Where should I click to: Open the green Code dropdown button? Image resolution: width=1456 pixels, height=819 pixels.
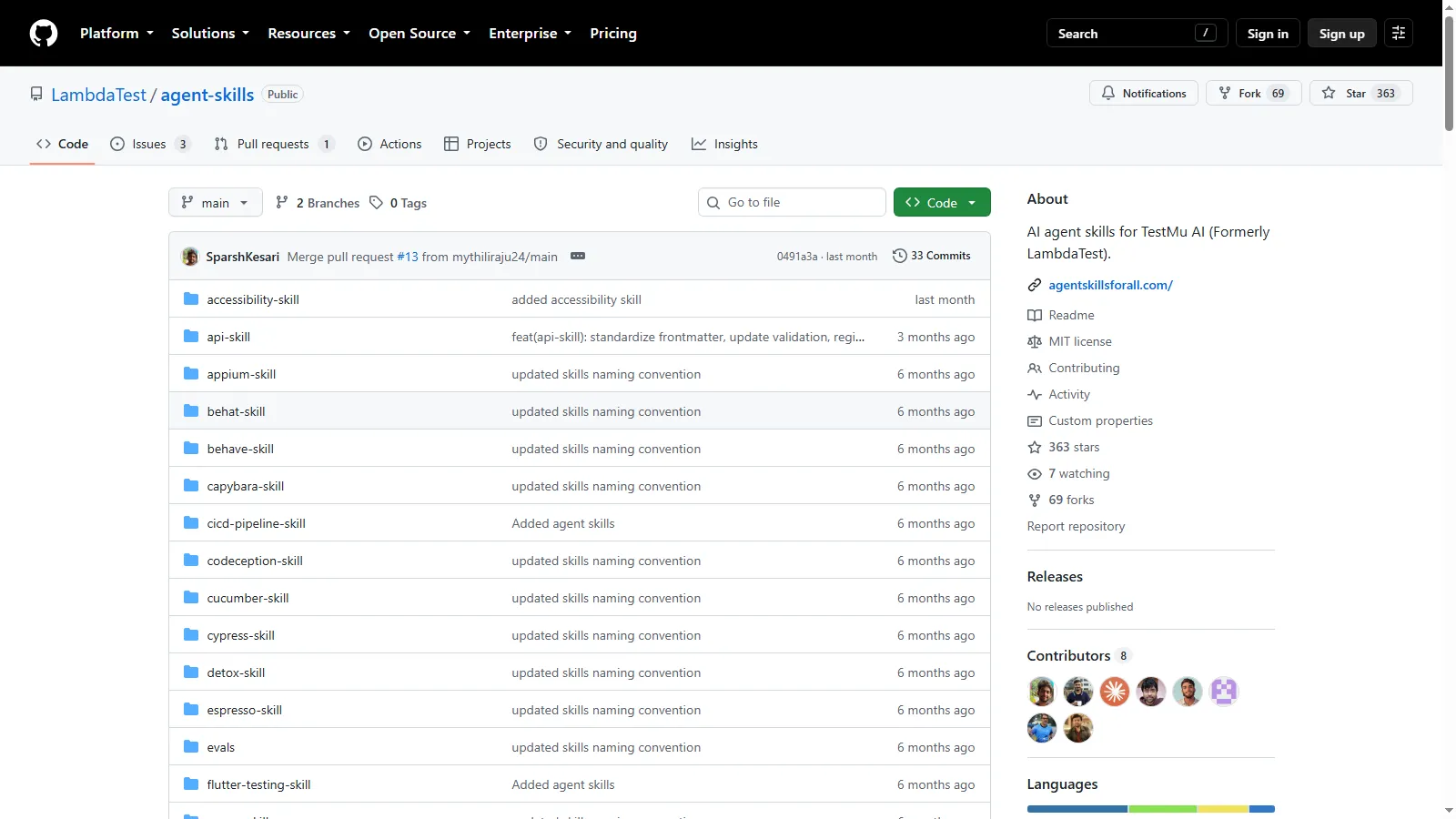942,202
